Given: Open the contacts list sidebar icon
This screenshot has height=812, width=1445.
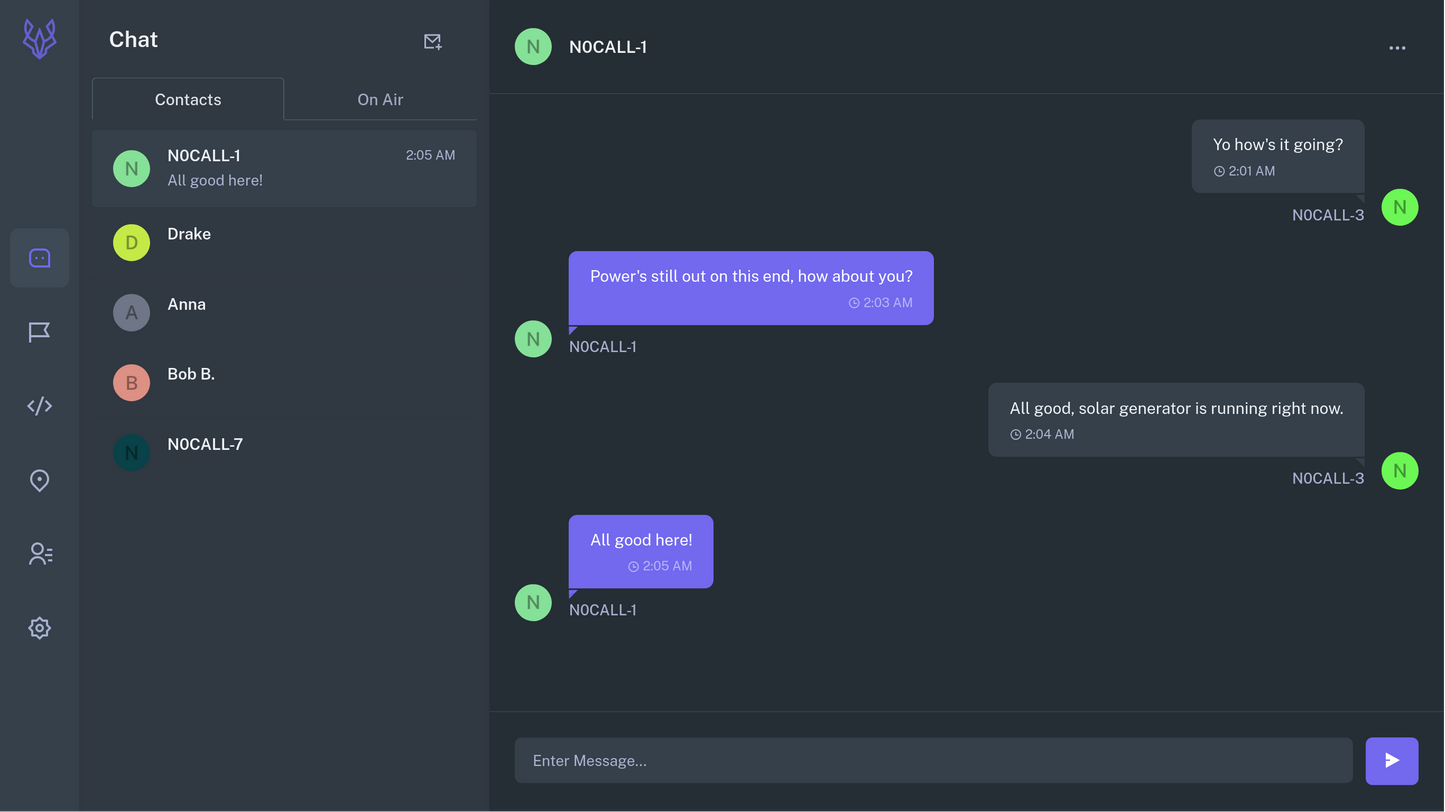Looking at the screenshot, I should pyautogui.click(x=39, y=554).
